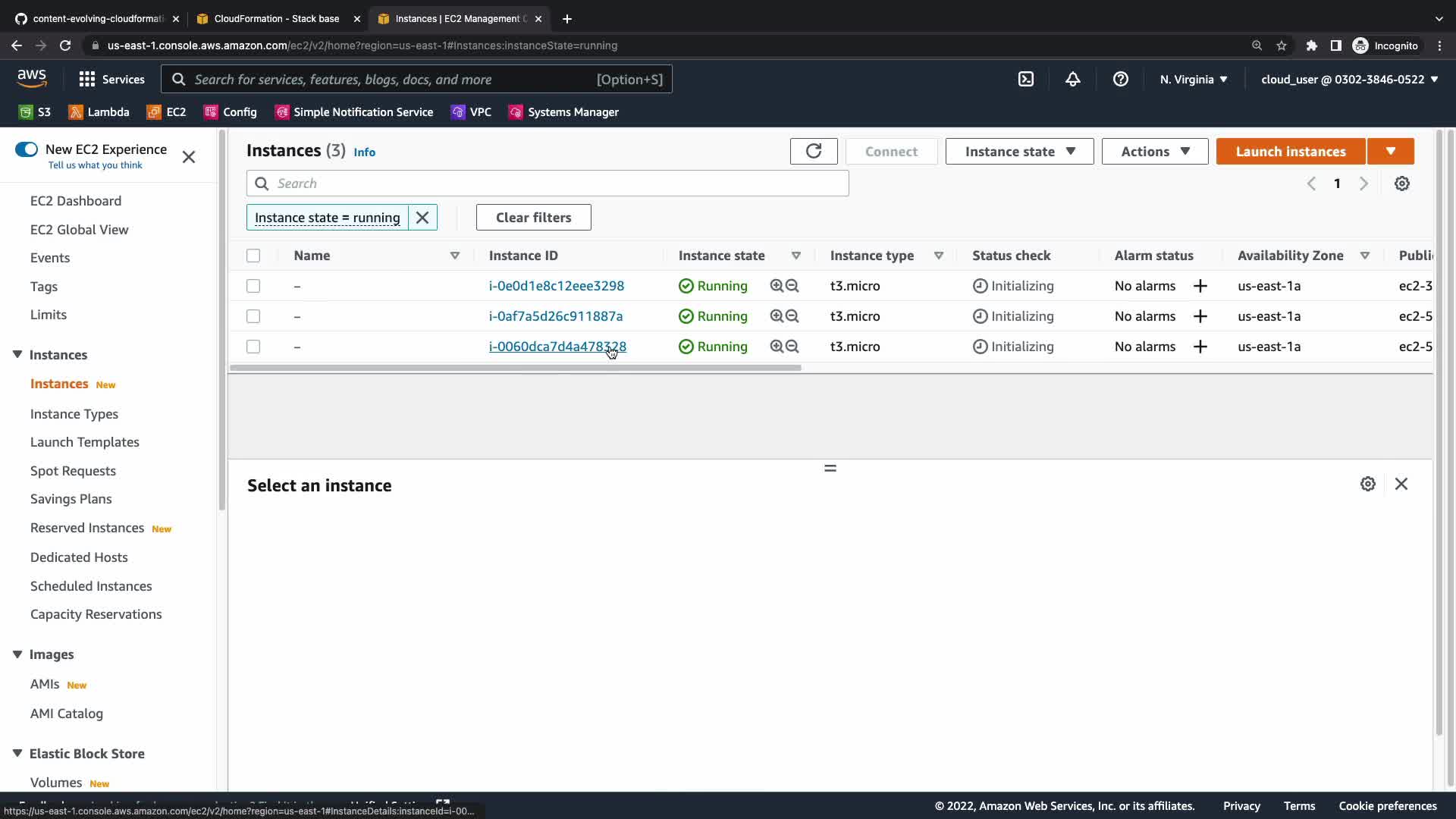Click the refresh instances icon button
Viewport: 1456px width, 819px height.
pyautogui.click(x=813, y=151)
